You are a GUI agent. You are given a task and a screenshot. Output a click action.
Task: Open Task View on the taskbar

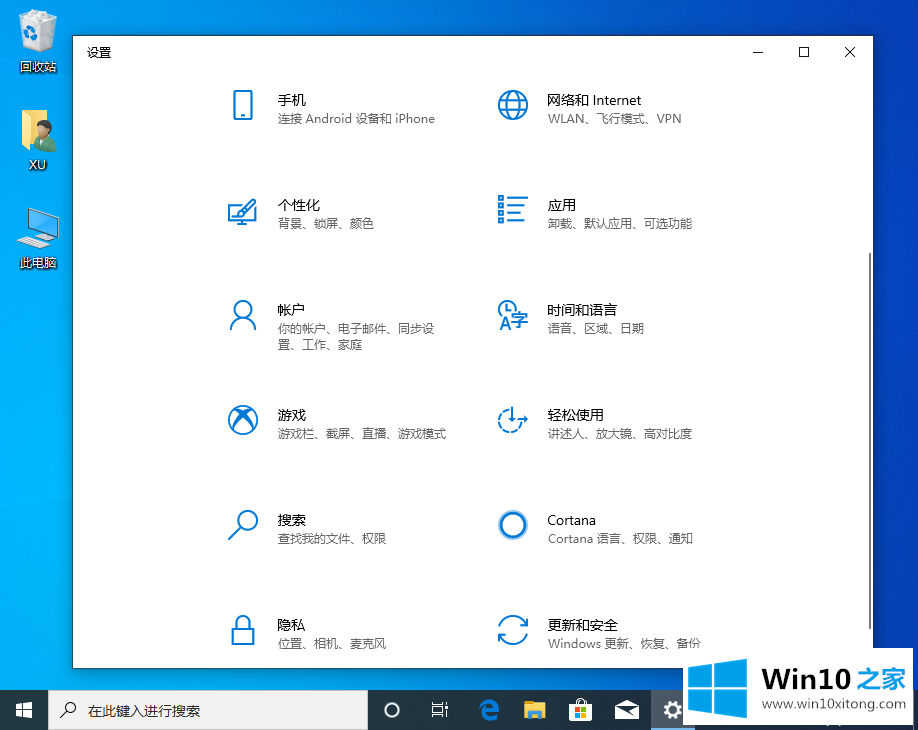(440, 710)
